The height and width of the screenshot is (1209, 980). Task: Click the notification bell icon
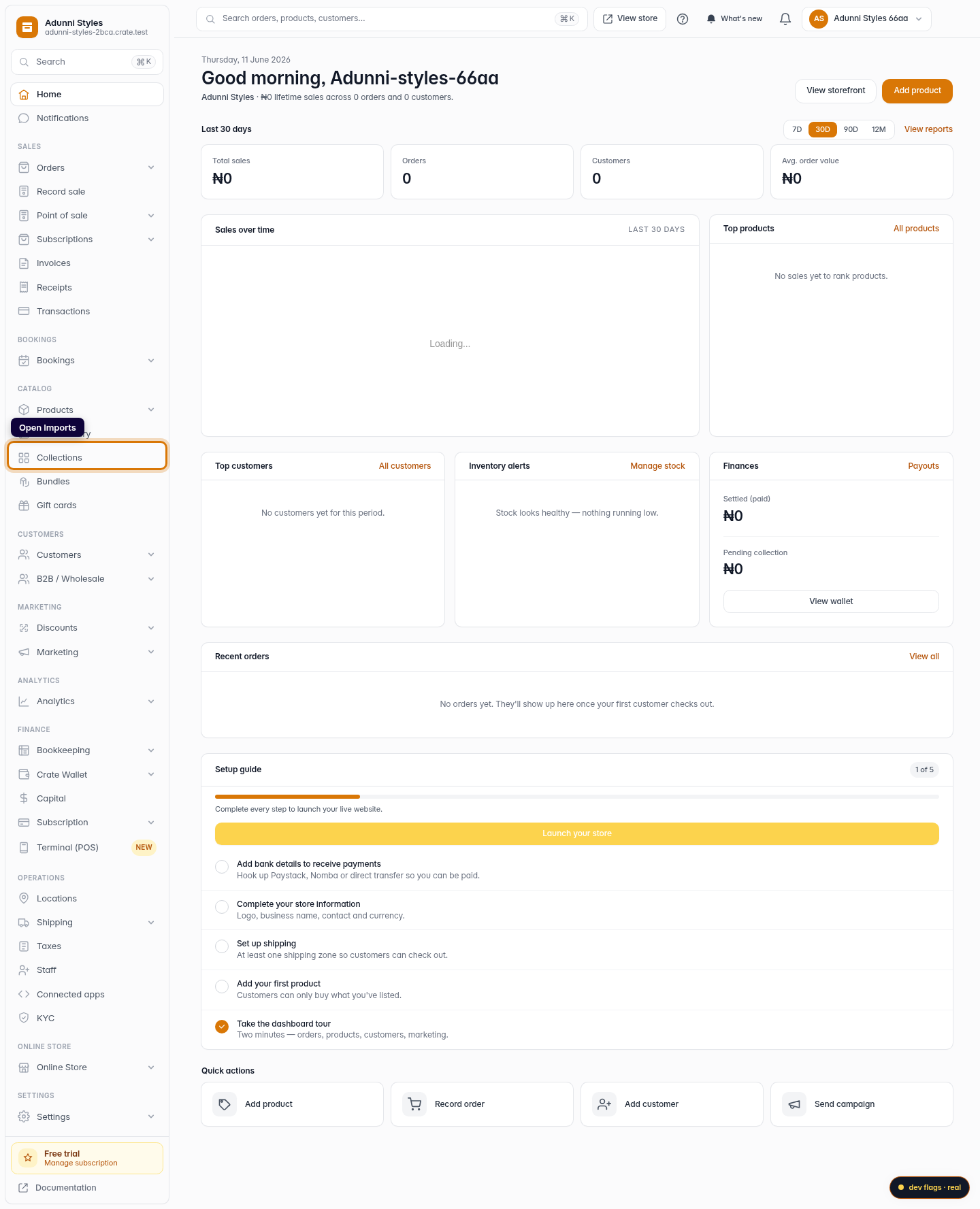[785, 19]
